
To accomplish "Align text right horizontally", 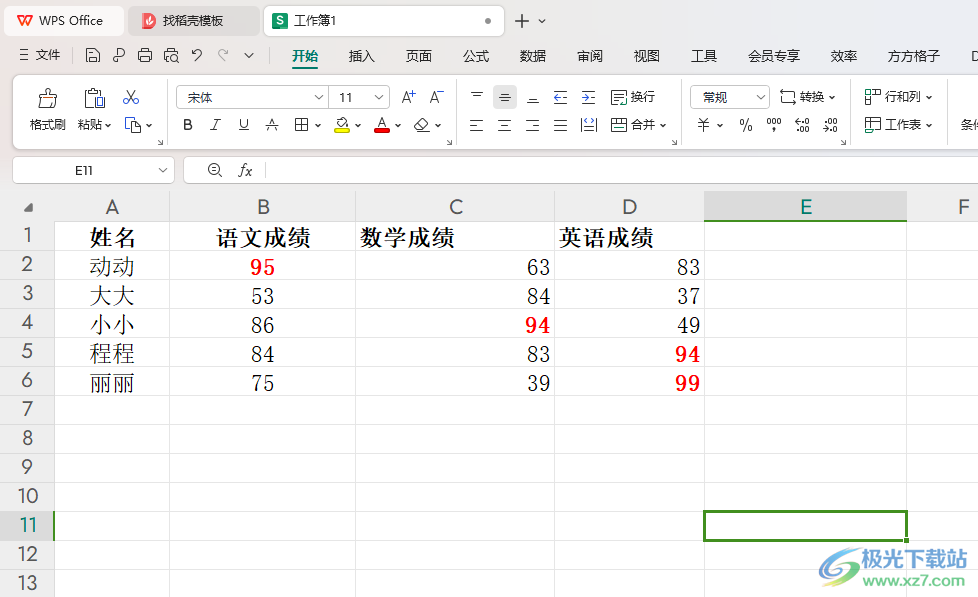I will (x=533, y=125).
